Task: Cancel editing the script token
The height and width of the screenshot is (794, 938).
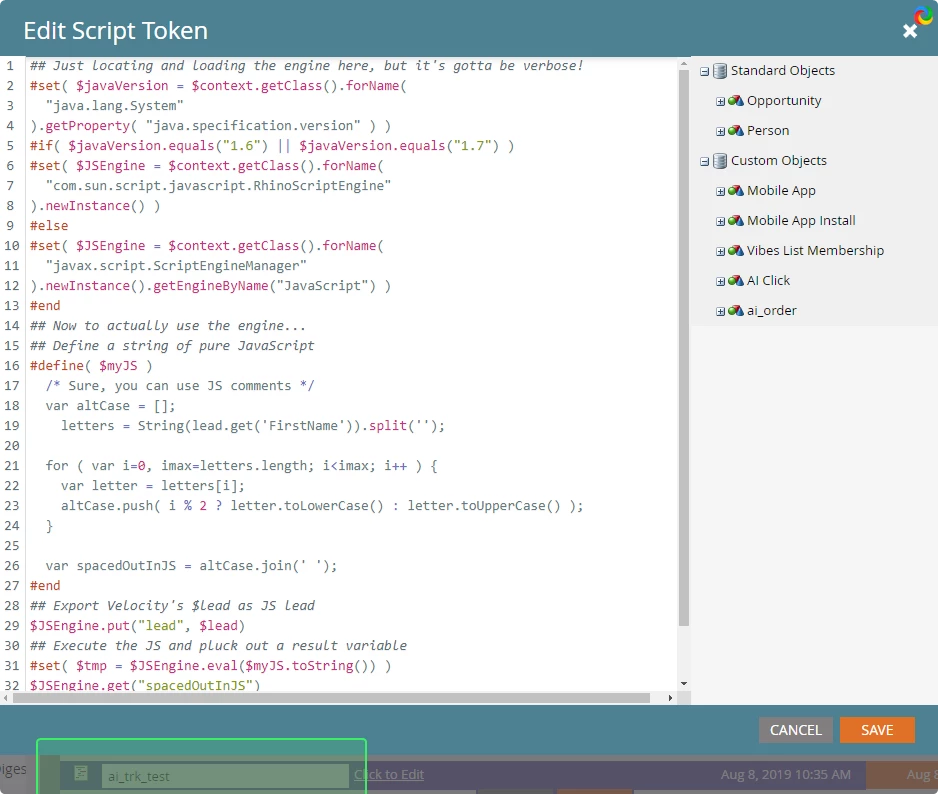Action: tap(795, 730)
